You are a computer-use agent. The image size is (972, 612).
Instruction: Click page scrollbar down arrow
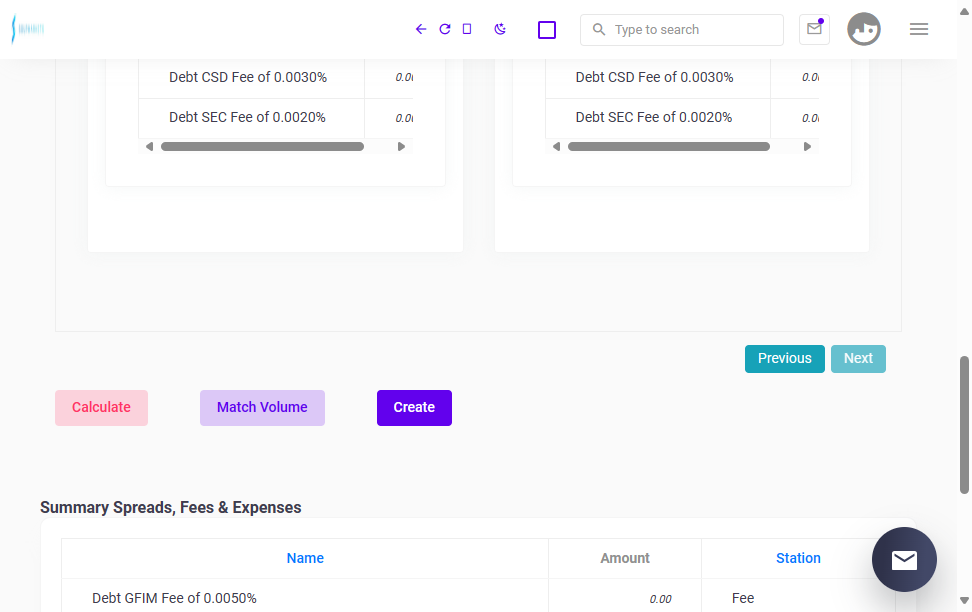tap(964, 600)
